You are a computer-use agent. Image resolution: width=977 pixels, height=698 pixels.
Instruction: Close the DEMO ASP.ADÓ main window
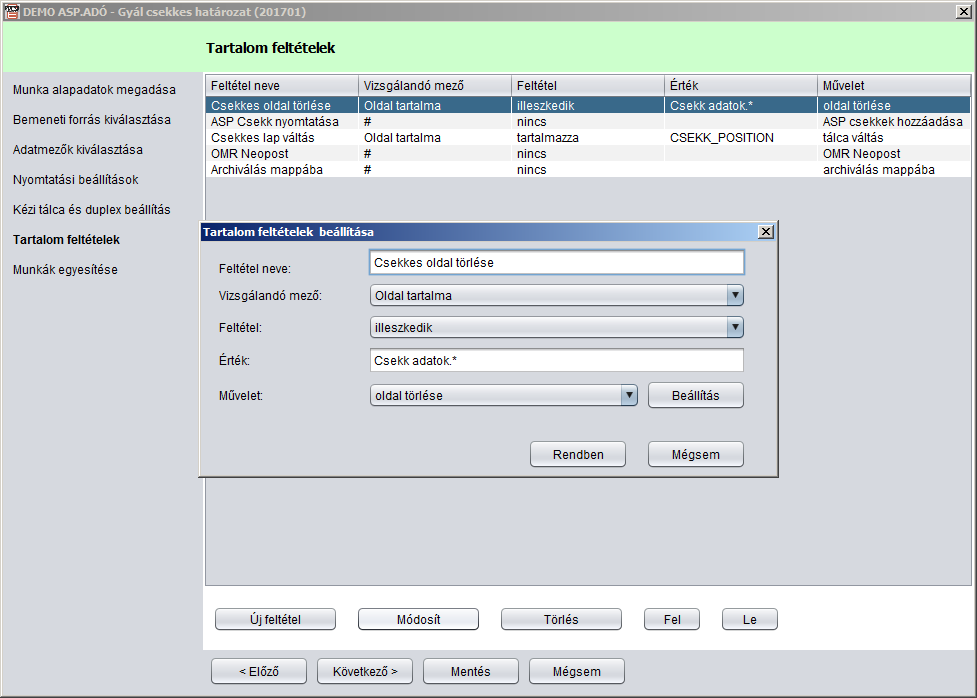[x=963, y=12]
